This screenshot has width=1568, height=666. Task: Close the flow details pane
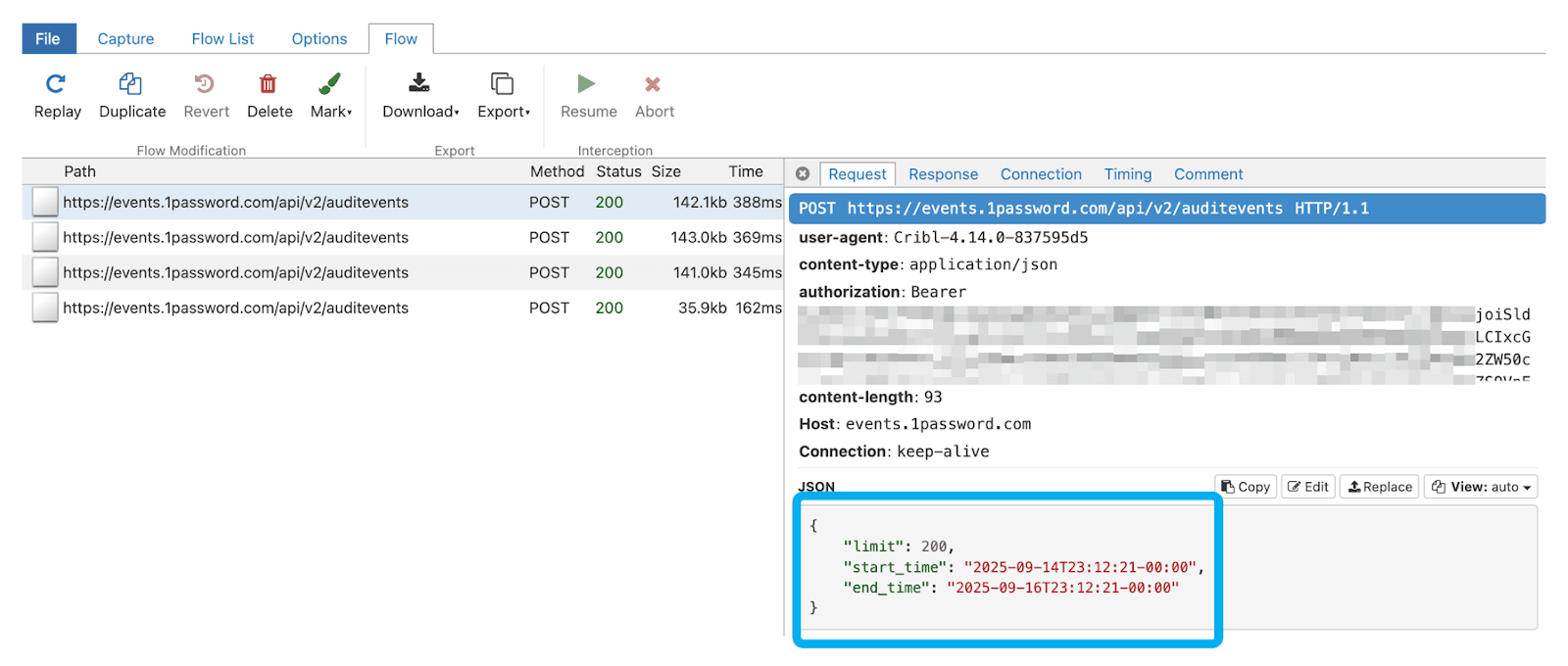click(x=803, y=174)
